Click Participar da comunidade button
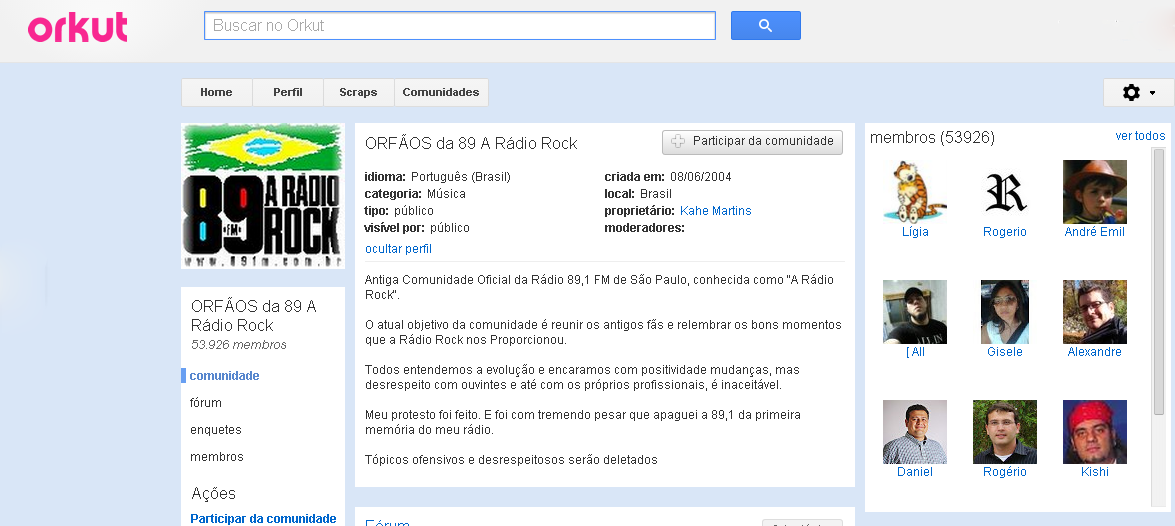The image size is (1175, 526). click(x=752, y=141)
